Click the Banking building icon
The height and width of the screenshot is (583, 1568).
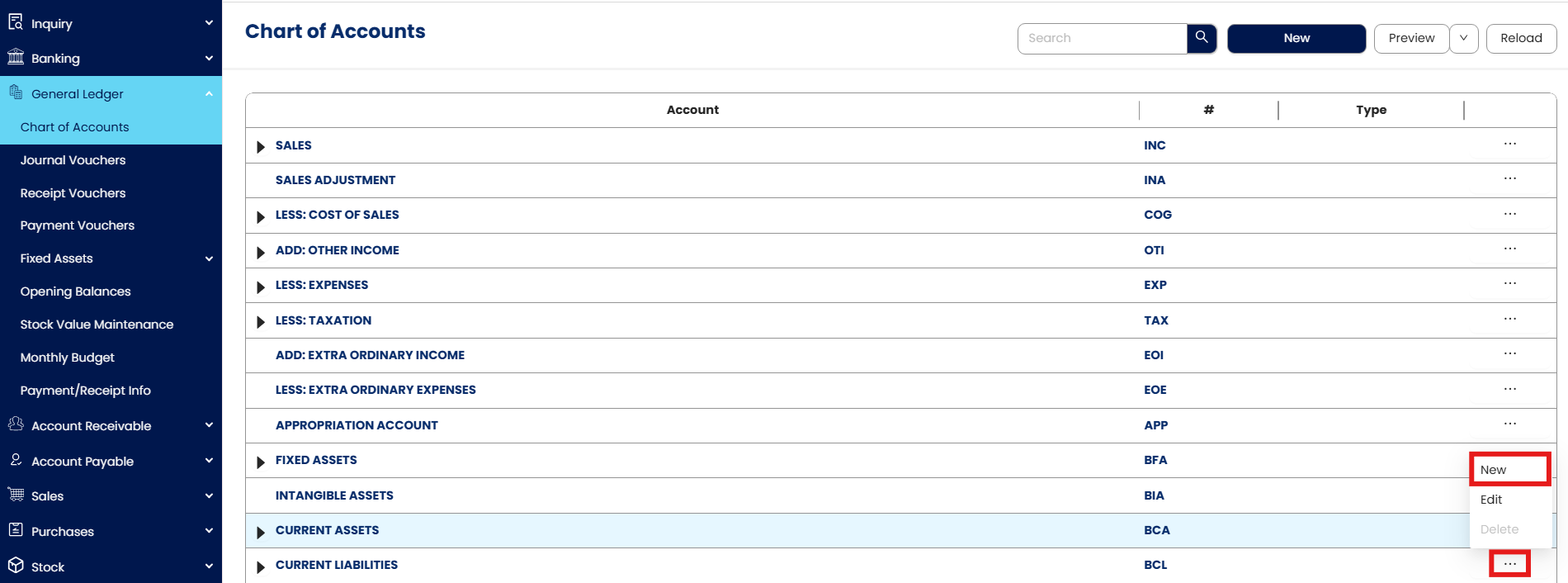[x=16, y=57]
